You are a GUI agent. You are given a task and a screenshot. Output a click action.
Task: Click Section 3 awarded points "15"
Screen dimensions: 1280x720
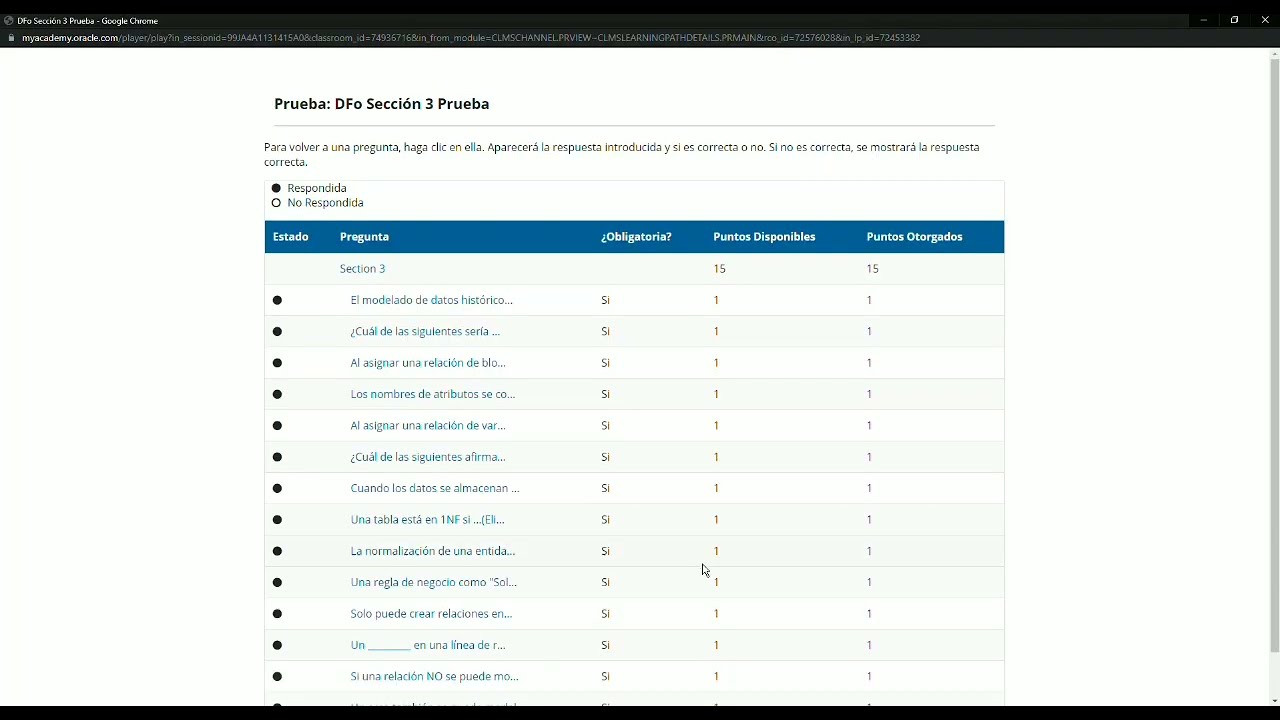click(872, 269)
